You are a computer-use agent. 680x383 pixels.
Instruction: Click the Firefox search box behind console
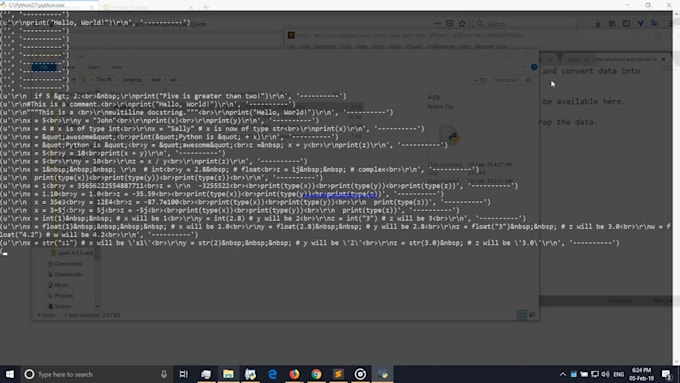[525, 23]
